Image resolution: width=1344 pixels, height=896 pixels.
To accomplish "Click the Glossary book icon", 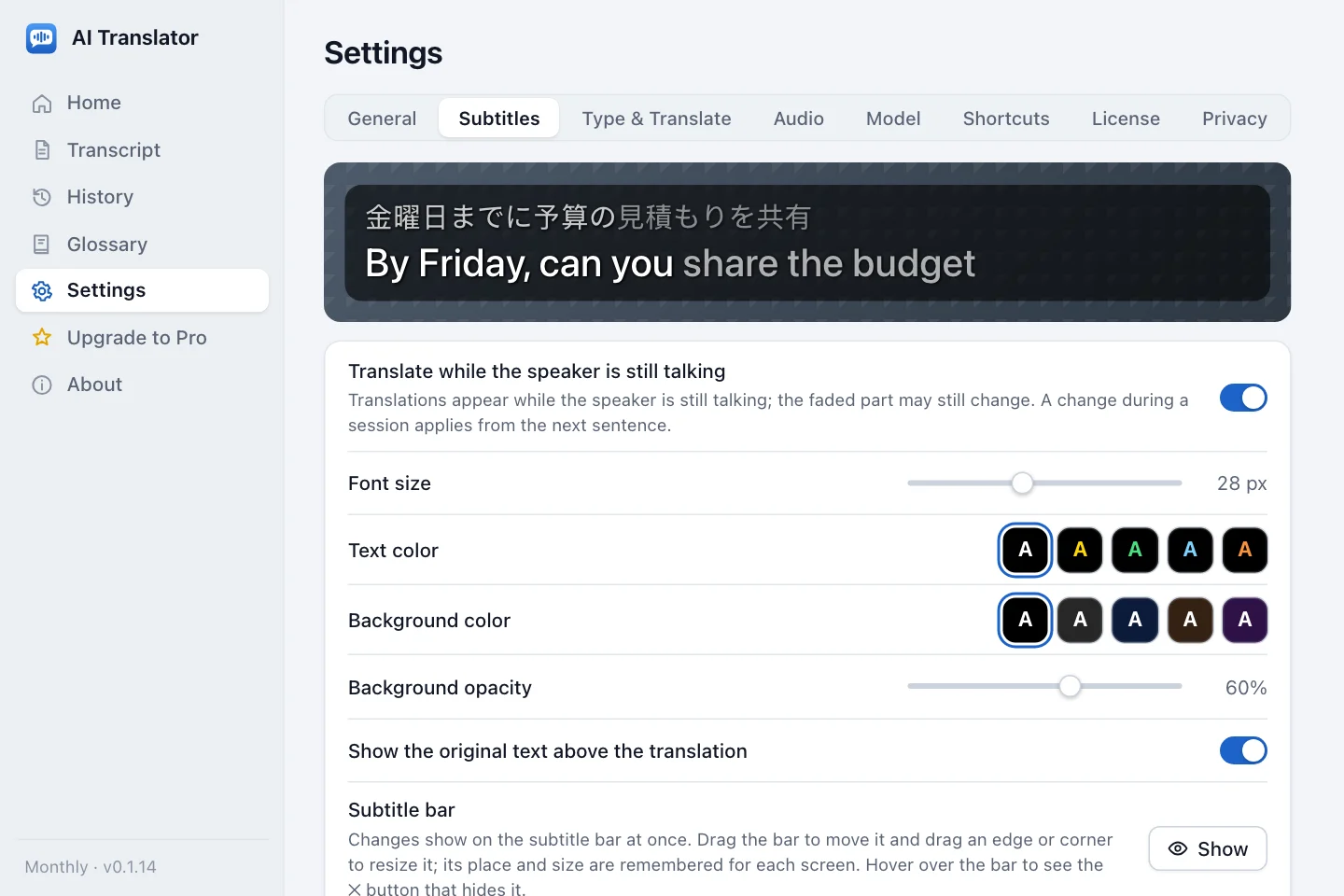I will (42, 245).
